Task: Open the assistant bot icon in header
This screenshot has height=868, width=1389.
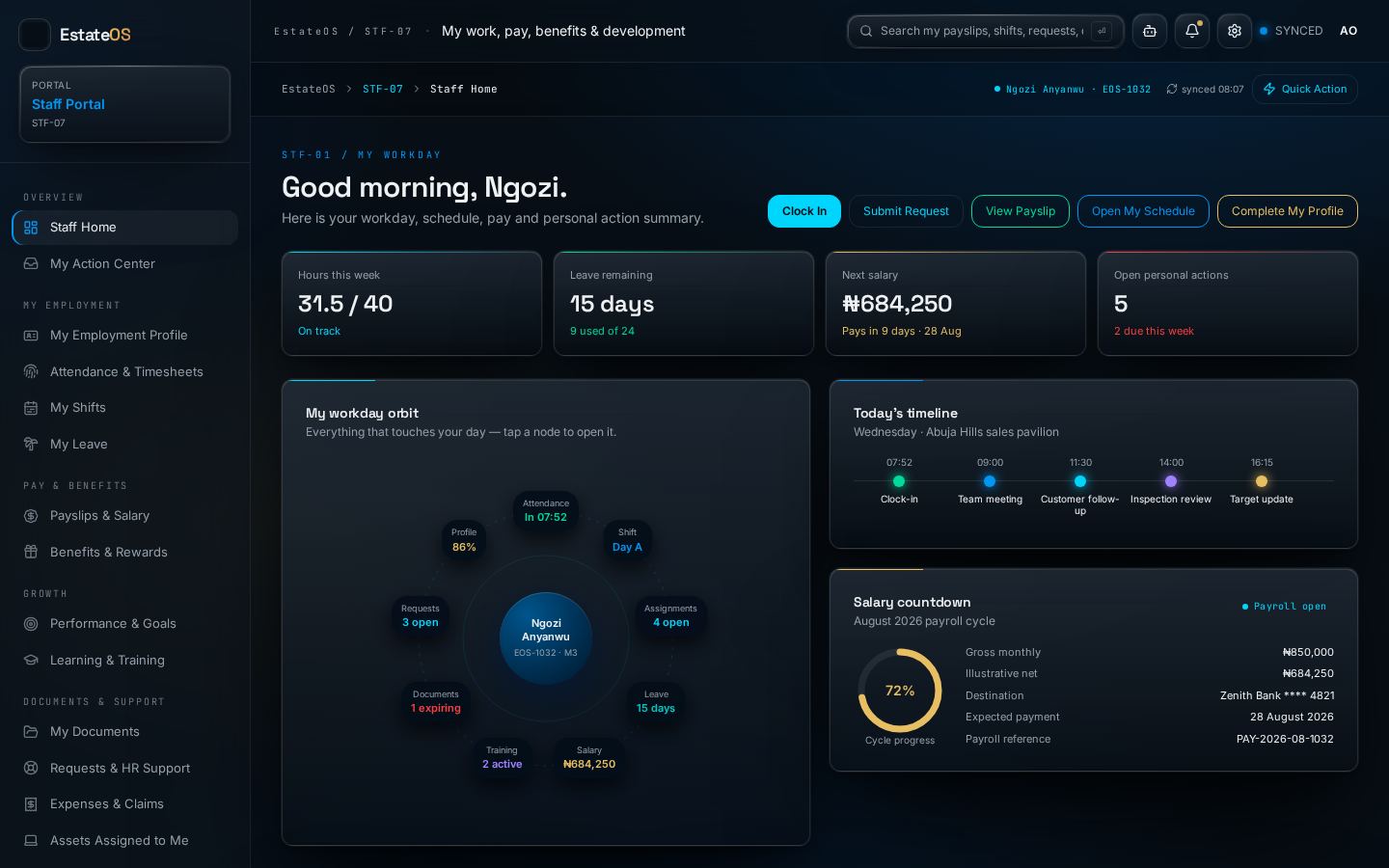Action: (1150, 31)
